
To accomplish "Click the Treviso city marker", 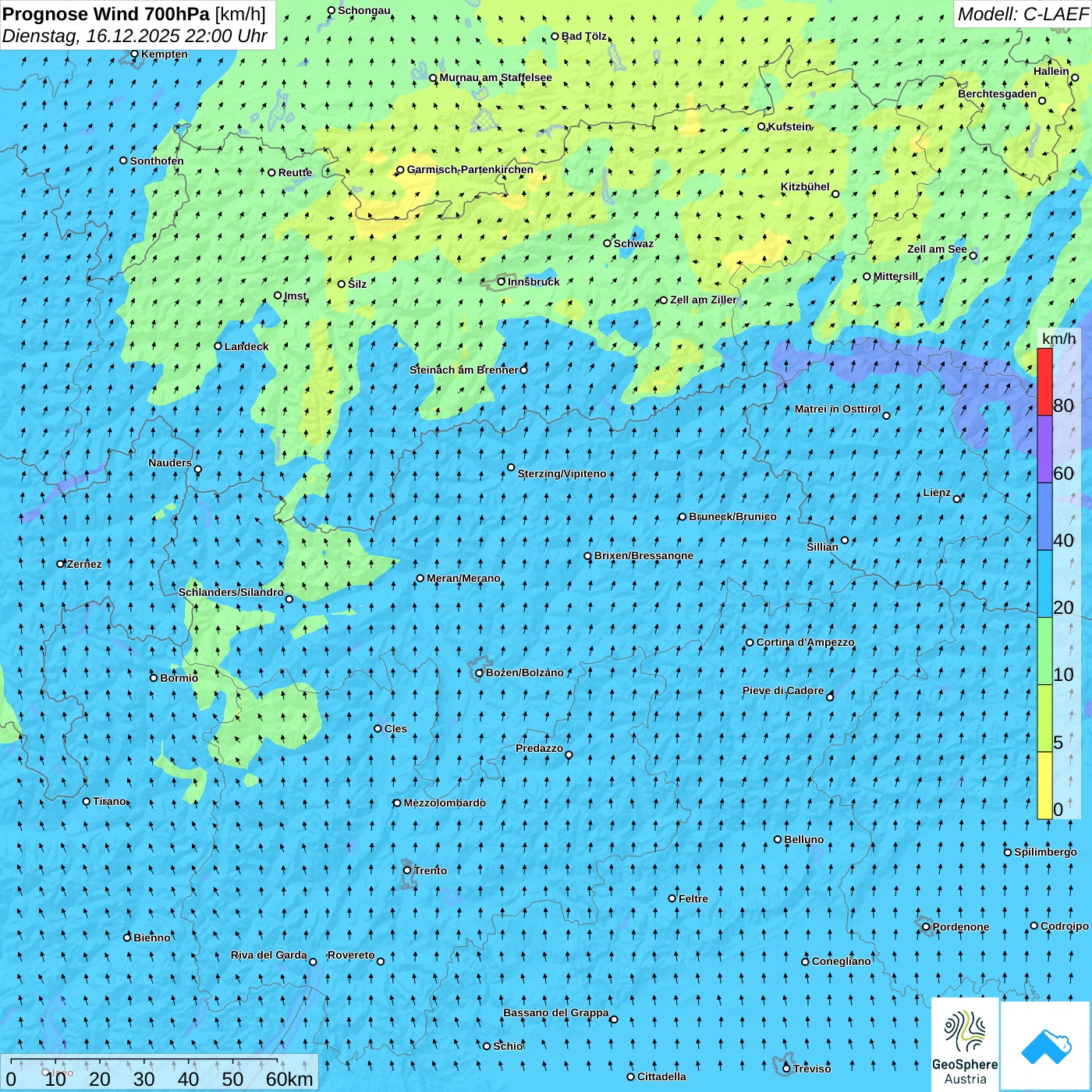I will click(x=786, y=1069).
